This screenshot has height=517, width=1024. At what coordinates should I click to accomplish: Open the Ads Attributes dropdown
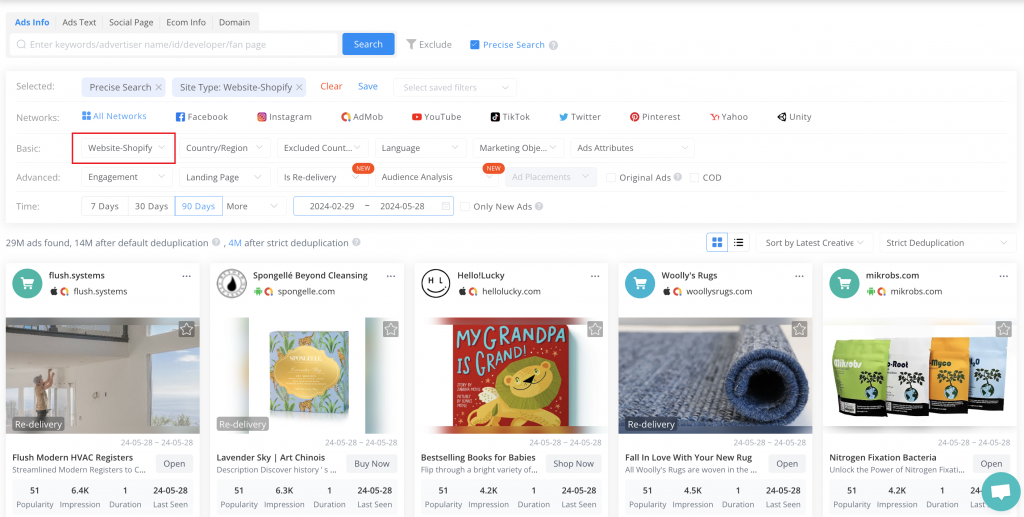click(633, 148)
